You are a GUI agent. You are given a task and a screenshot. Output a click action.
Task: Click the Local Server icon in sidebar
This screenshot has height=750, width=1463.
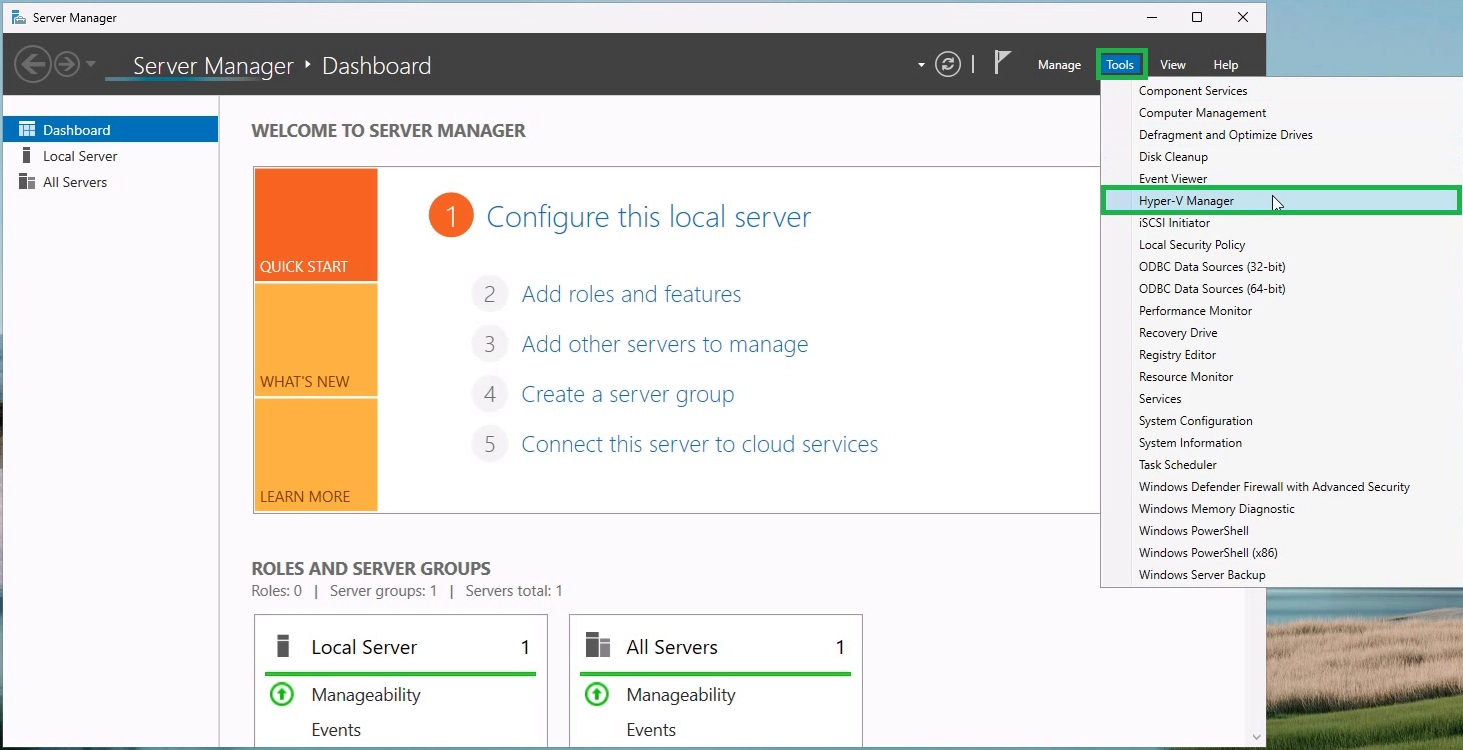(27, 156)
